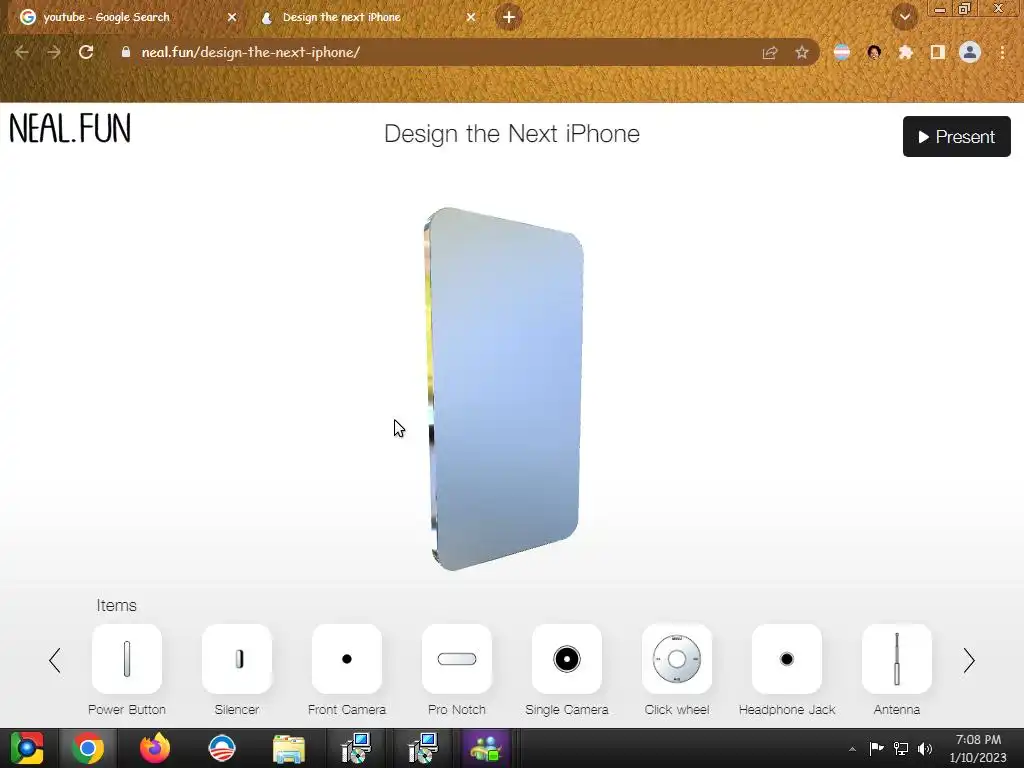Screen dimensions: 1024x768
Task: Show hidden system tray icons
Action: coord(852,749)
